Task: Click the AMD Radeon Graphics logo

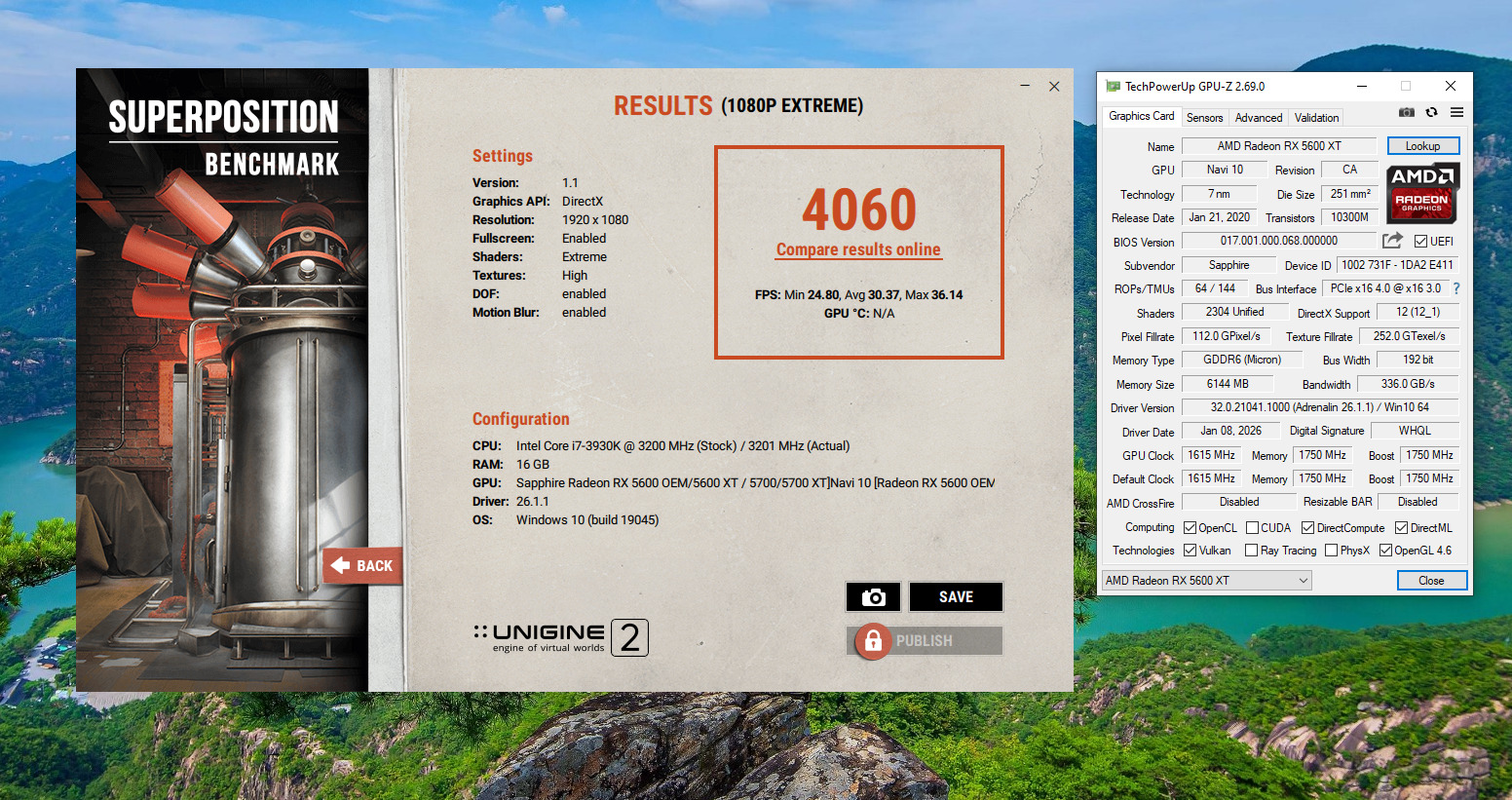Action: coord(1421,193)
